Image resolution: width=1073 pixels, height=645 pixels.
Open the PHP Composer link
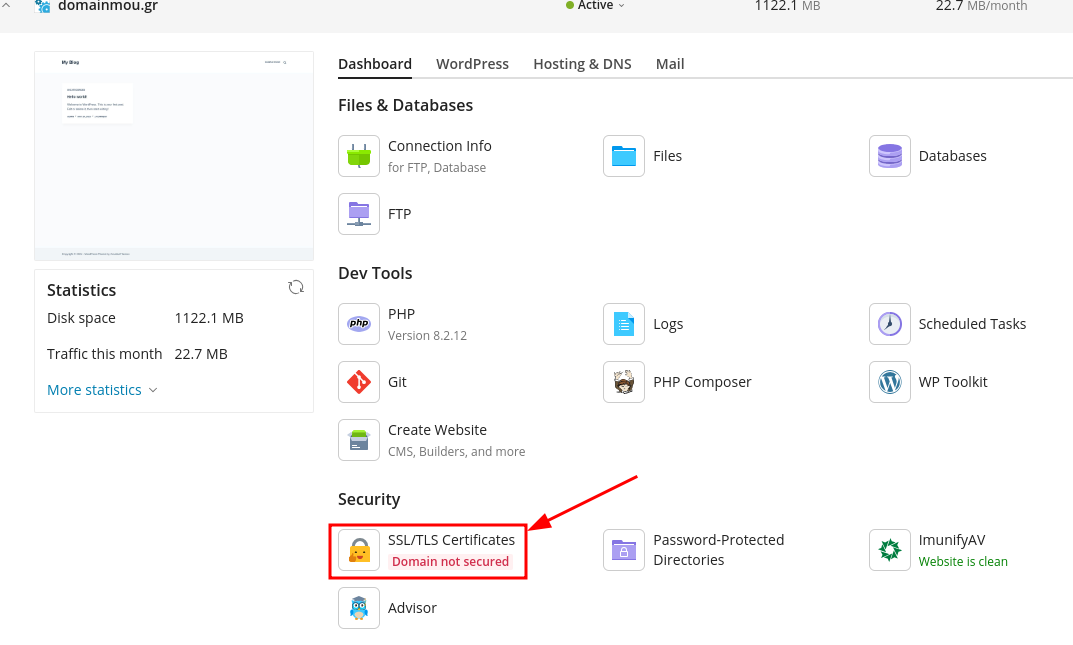coord(702,382)
